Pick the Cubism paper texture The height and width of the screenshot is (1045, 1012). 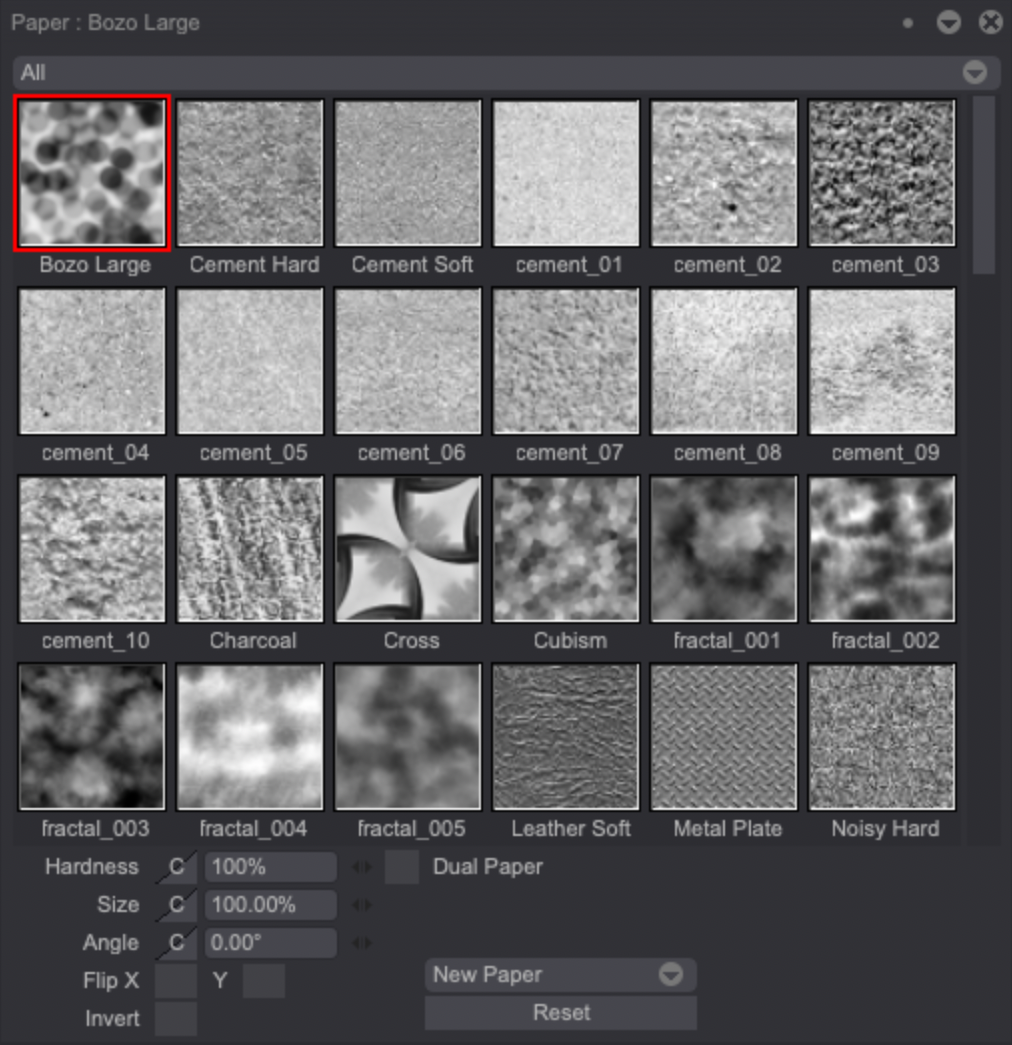[566, 548]
